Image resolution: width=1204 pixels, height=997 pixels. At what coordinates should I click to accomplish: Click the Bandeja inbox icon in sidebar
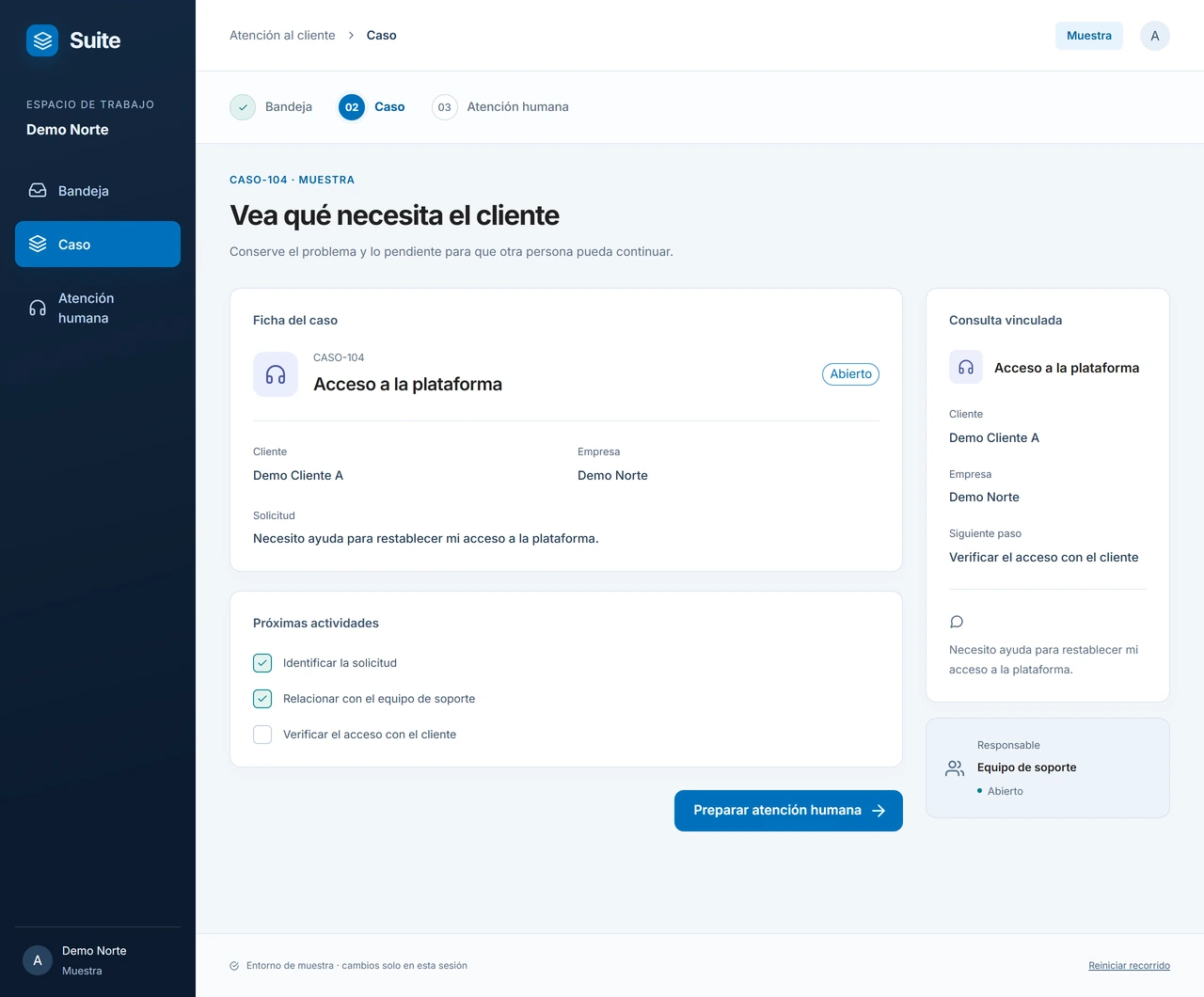[38, 191]
